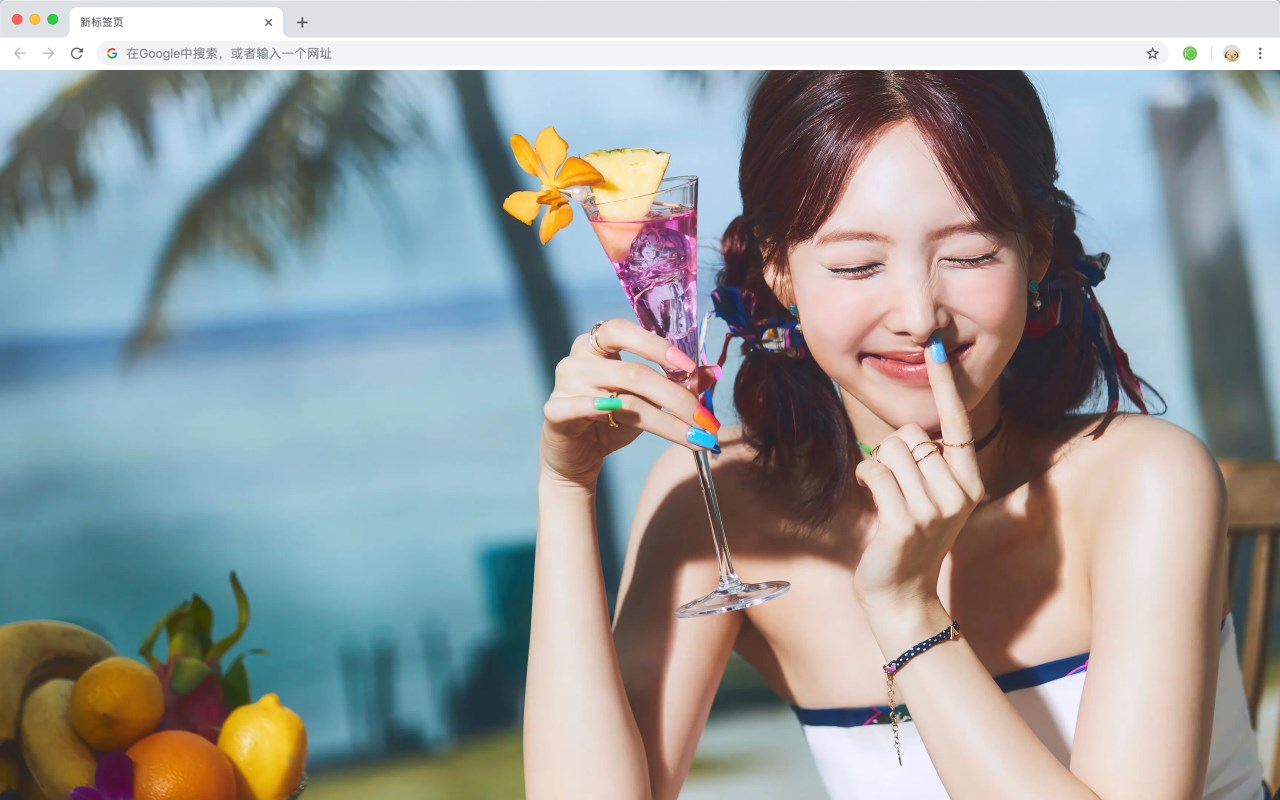The width and height of the screenshot is (1280, 800).
Task: Reload the page with the refresh icon
Action: 77,53
